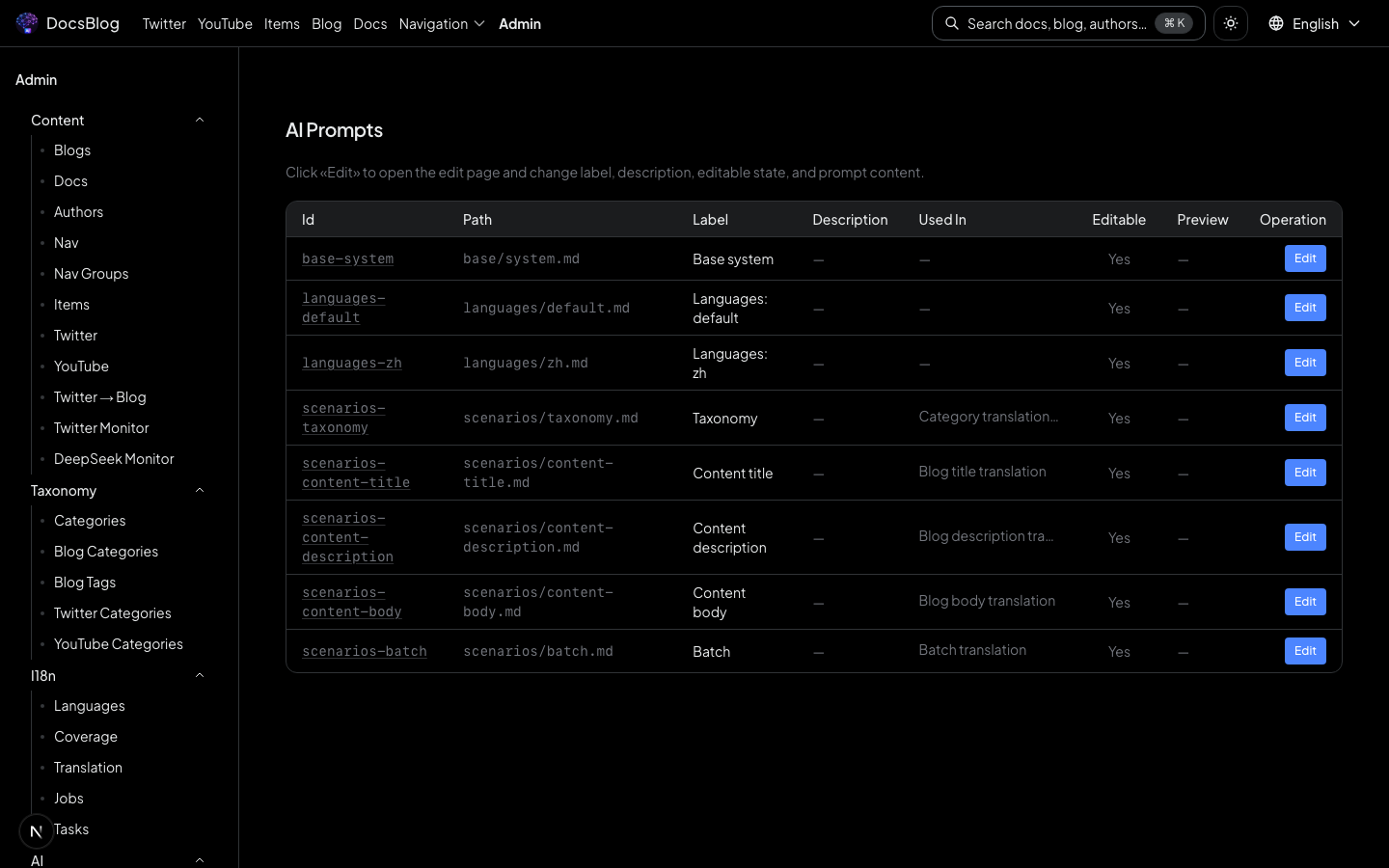This screenshot has height=868, width=1389.
Task: Open the YouTube top menu item
Action: tap(225, 23)
